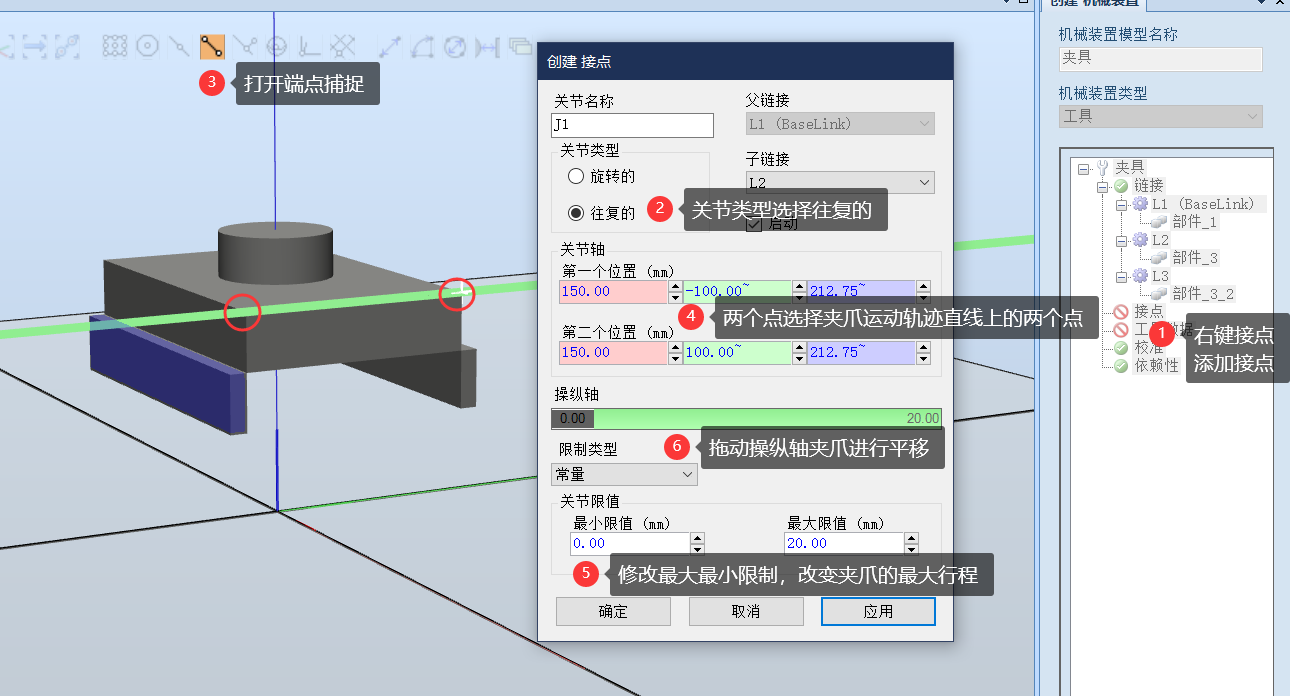The height and width of the screenshot is (696, 1290).
Task: Enable grid snap mode
Action: [113, 45]
